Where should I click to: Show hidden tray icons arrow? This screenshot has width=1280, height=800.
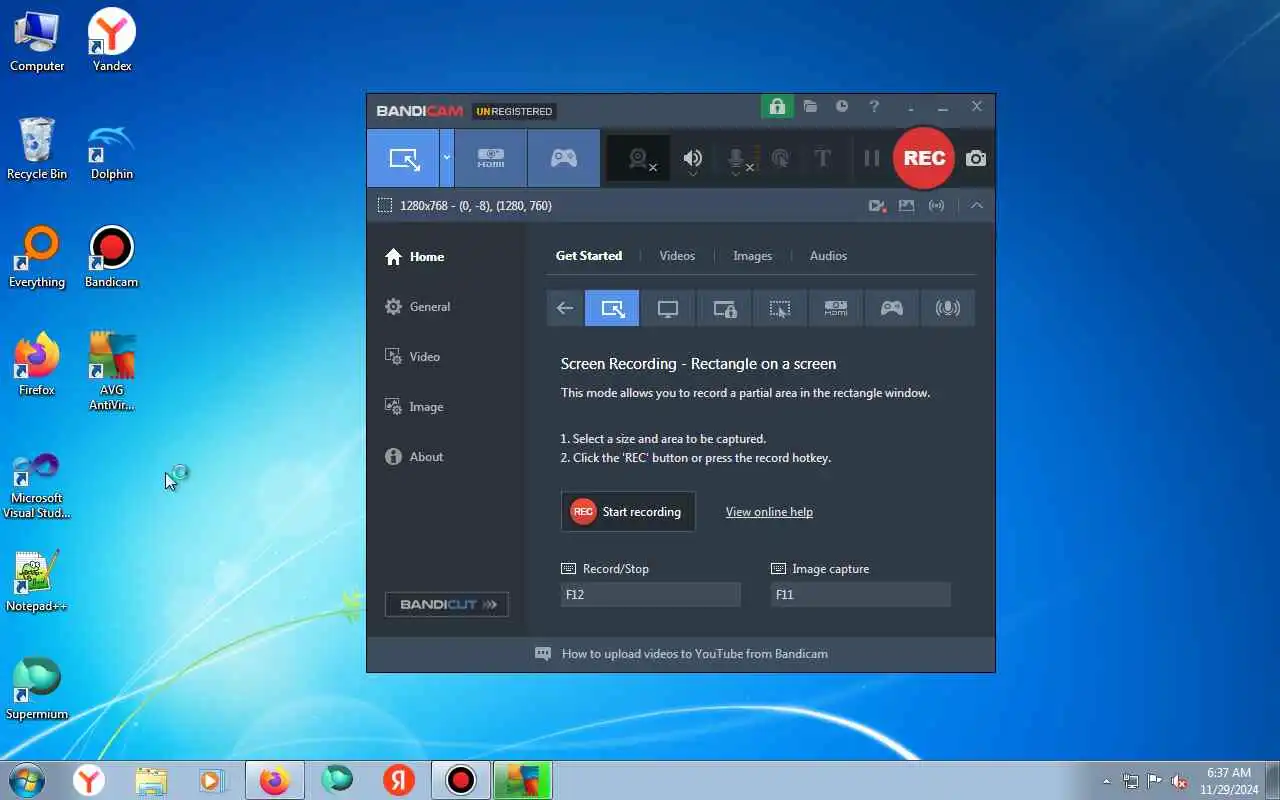coord(1106,781)
